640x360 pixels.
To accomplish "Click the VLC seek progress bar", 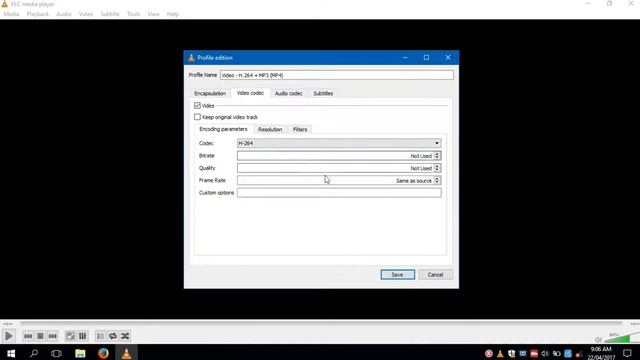I will [321, 324].
